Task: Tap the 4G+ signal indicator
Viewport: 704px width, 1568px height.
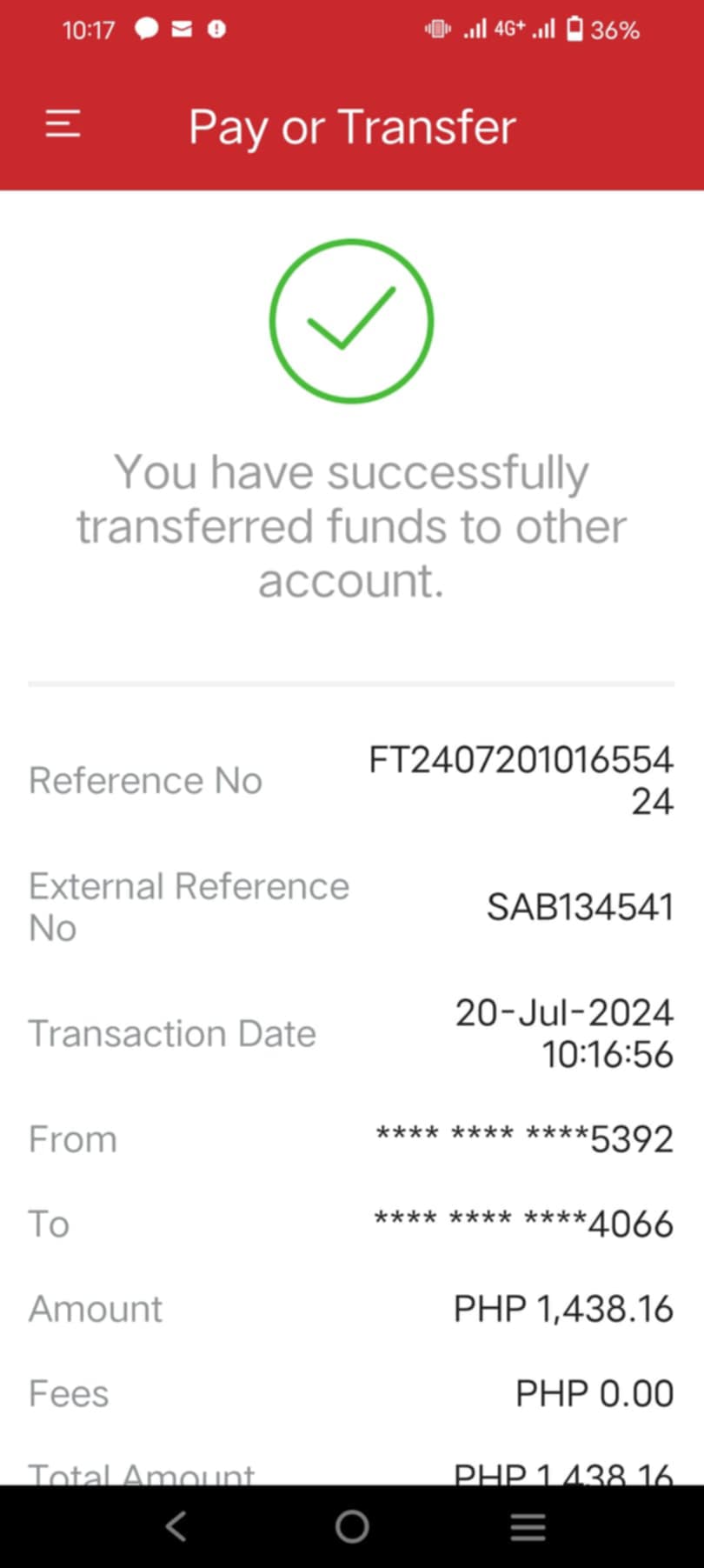Action: [509, 29]
